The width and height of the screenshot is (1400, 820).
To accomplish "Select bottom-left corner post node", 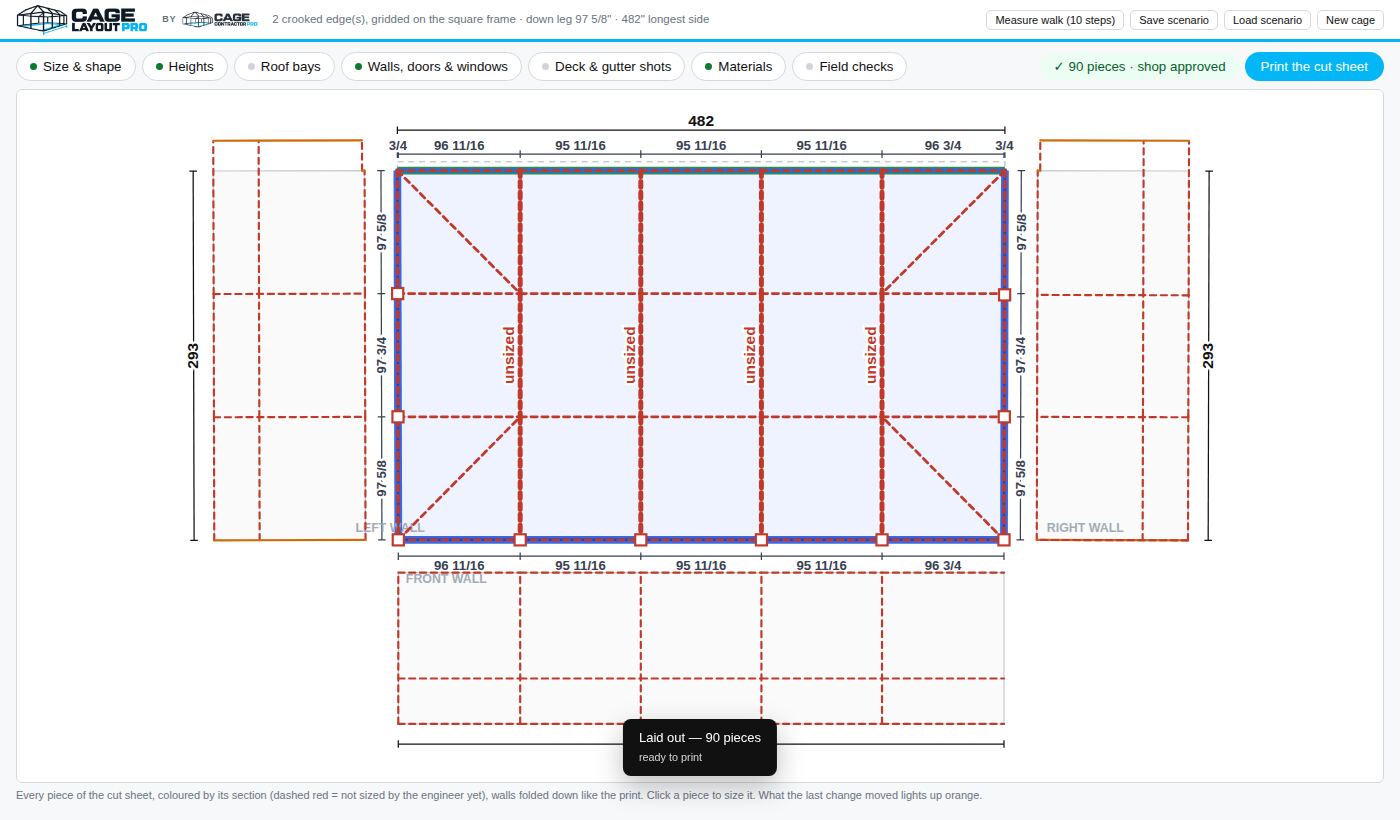I will point(398,540).
